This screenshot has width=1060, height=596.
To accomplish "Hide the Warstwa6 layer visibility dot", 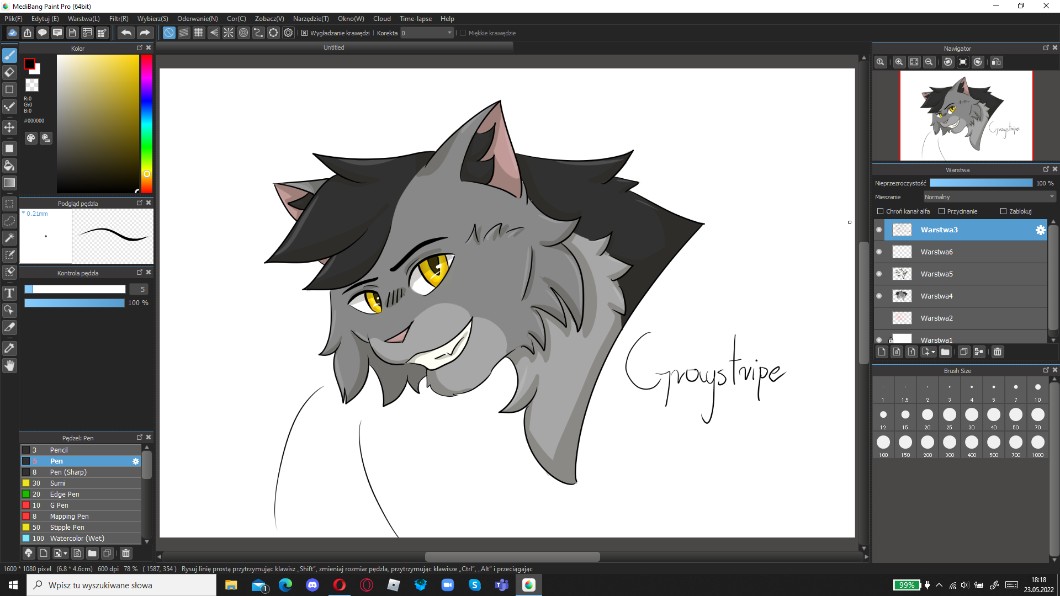I will pyautogui.click(x=879, y=252).
